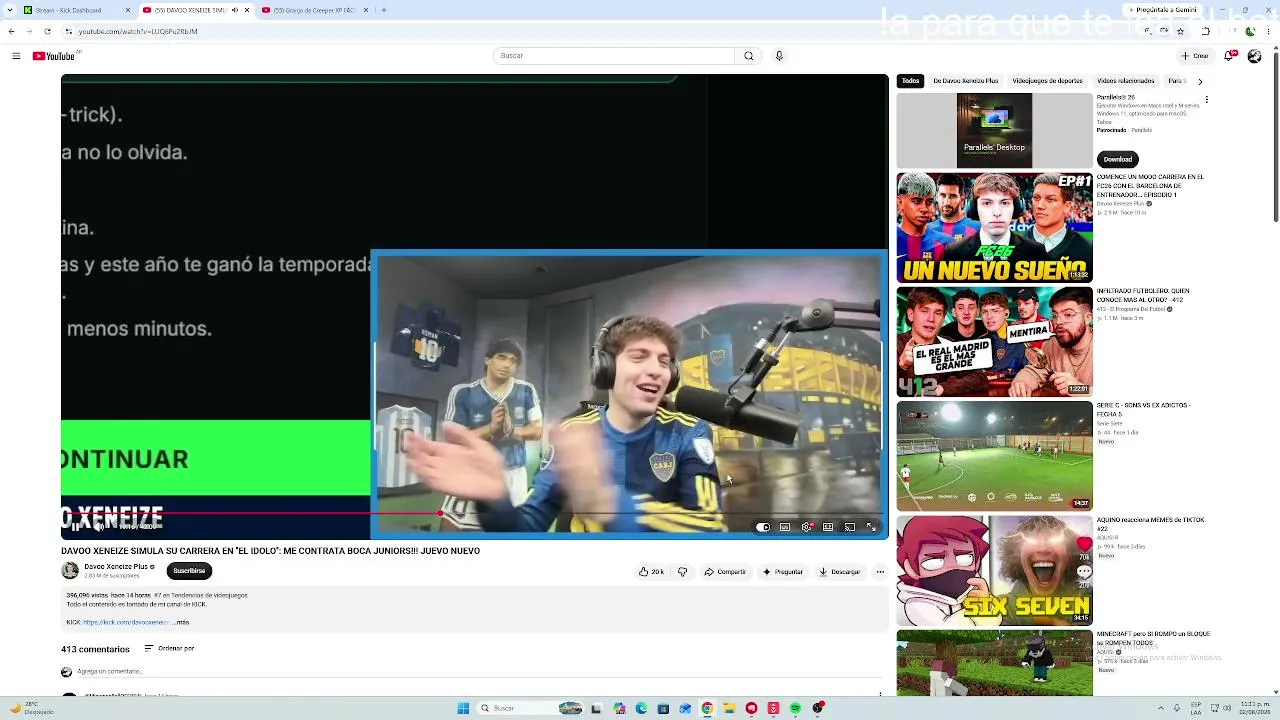The width and height of the screenshot is (1280, 720).
Task: Switch to the Granja de Creeper XP tab
Action: coord(315,10)
